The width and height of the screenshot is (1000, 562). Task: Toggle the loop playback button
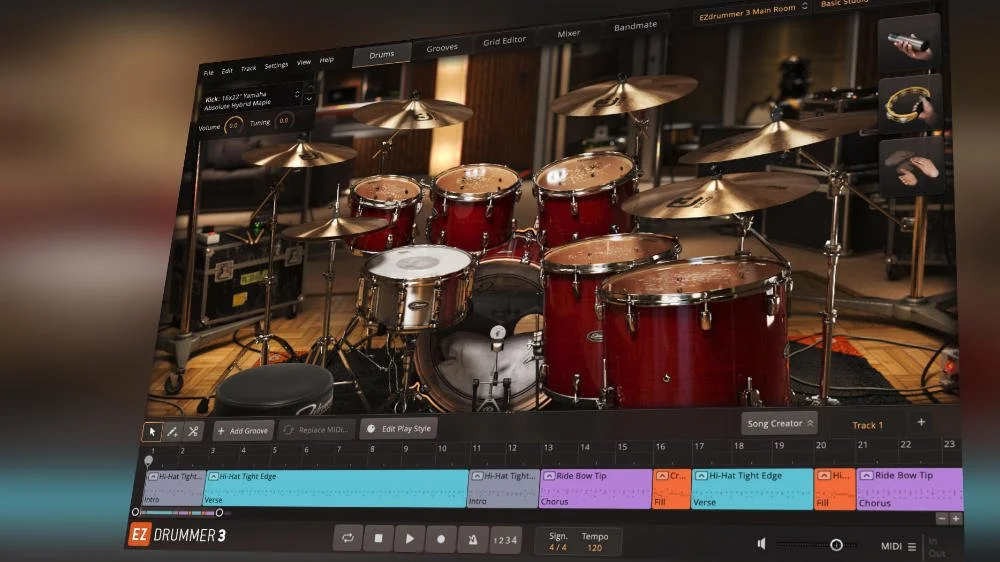pos(348,538)
